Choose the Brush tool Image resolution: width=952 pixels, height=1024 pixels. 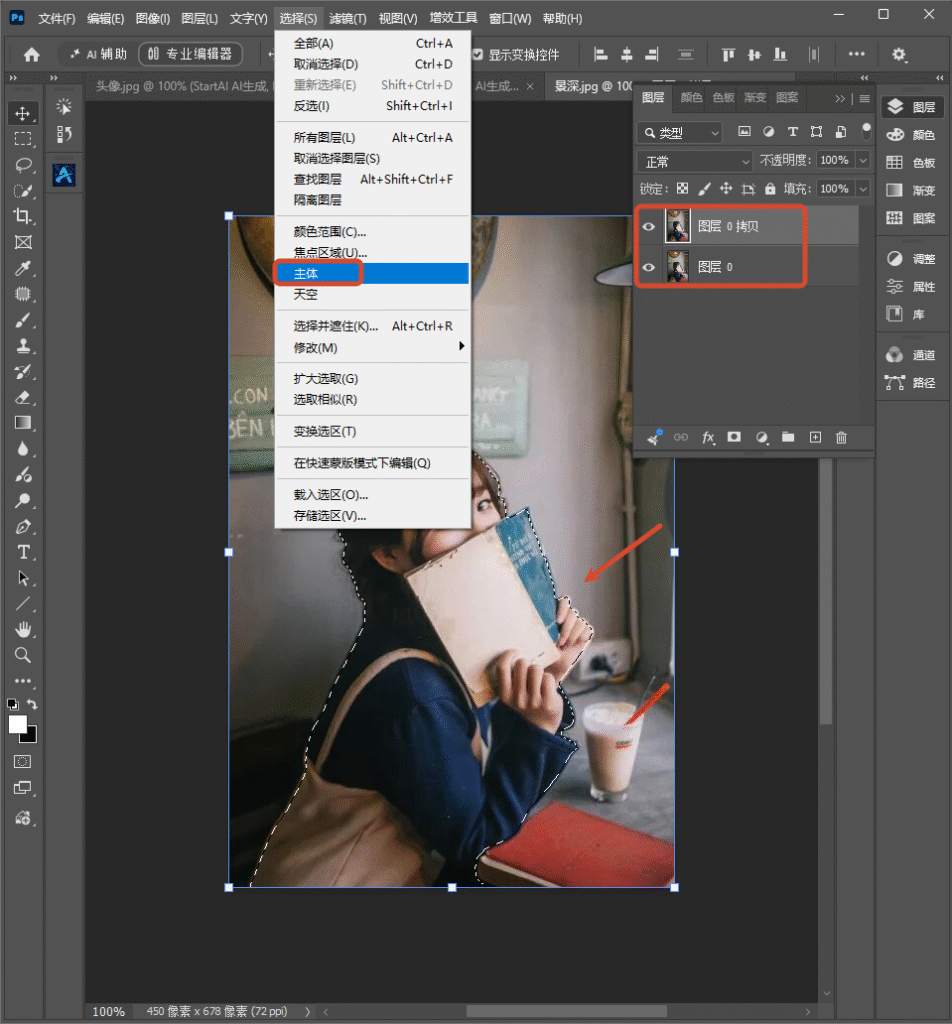coord(23,320)
